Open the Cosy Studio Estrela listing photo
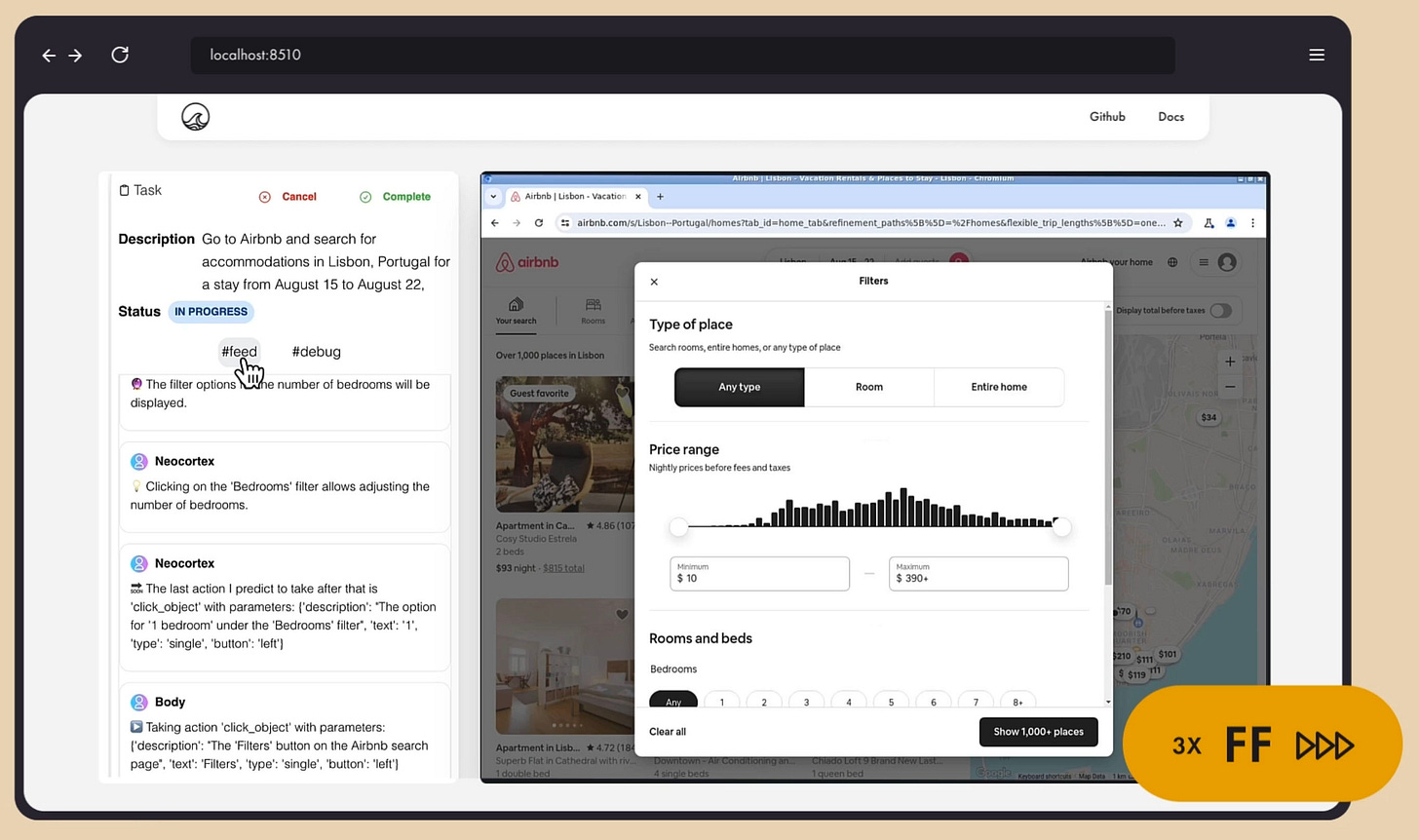Viewport: 1419px width, 840px height. [x=564, y=444]
